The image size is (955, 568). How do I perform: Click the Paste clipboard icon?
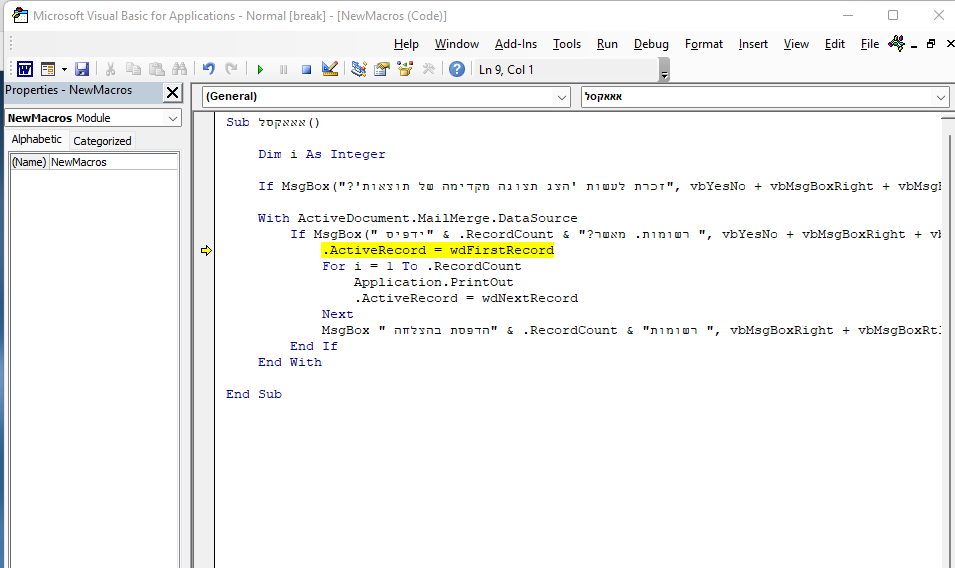[x=157, y=69]
